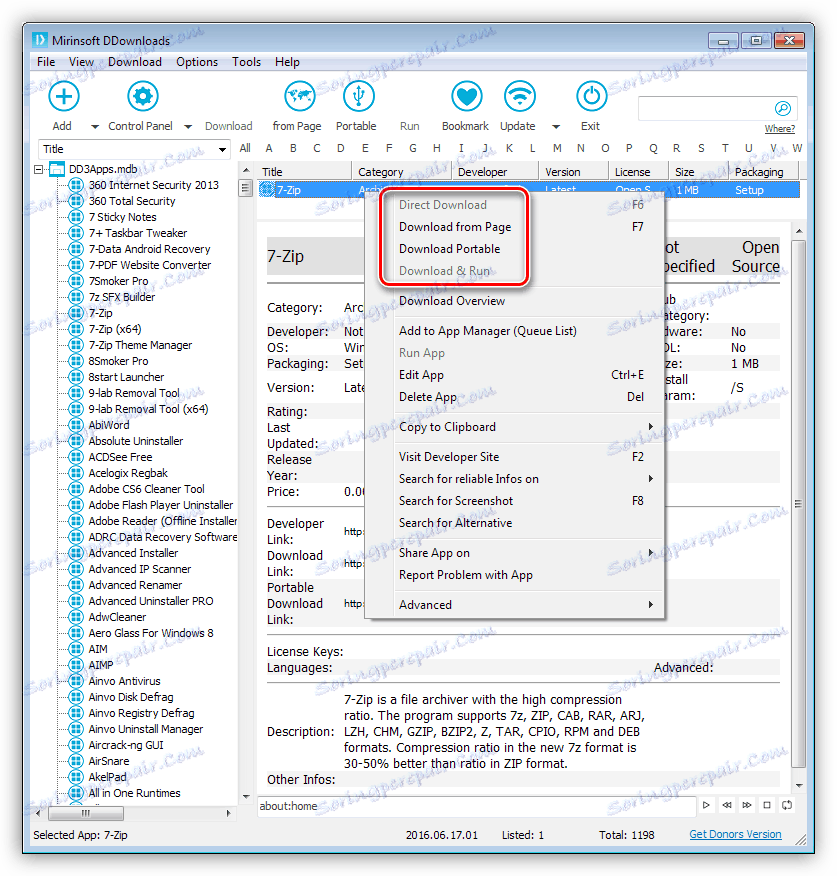Click the Bookmark heart icon

[467, 96]
